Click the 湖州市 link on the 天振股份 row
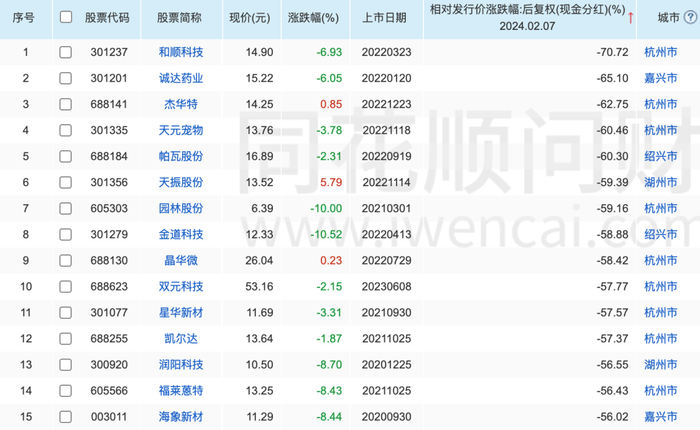The width and height of the screenshot is (700, 430). point(661,182)
